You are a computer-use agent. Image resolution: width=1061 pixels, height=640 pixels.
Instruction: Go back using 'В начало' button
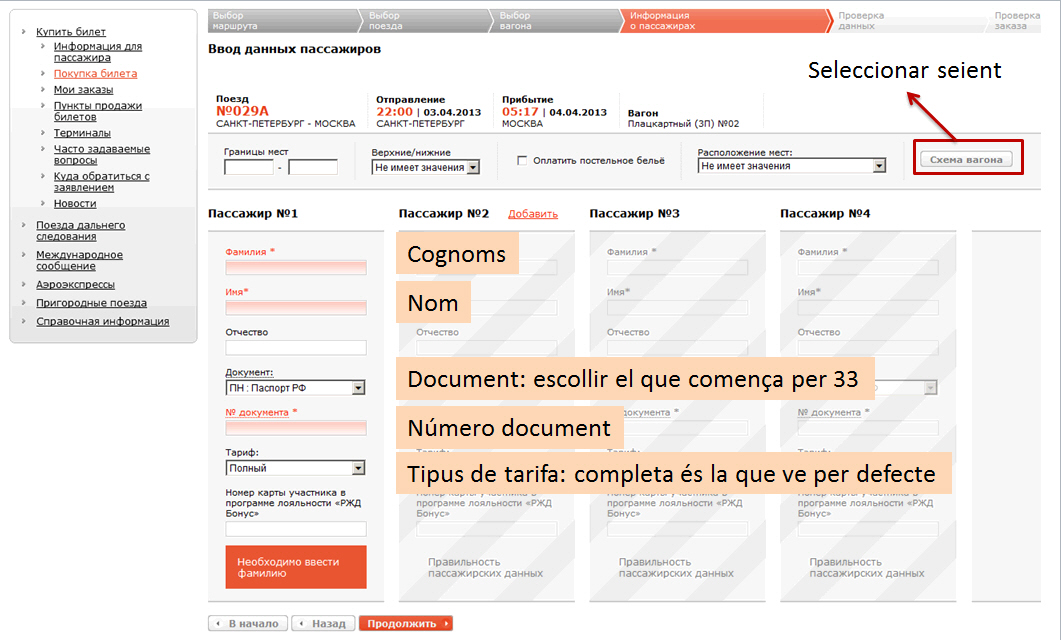pyautogui.click(x=248, y=623)
